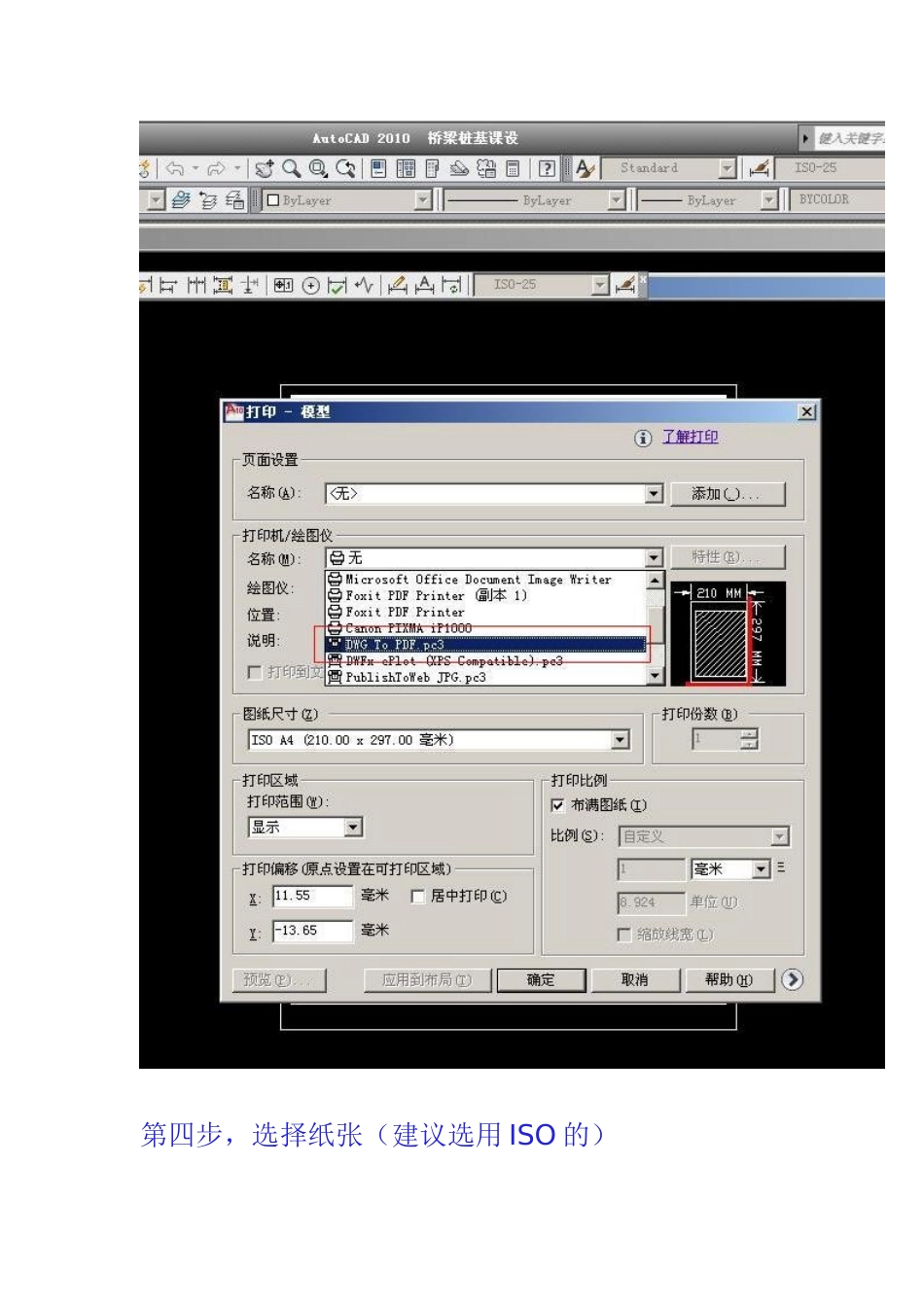Select the Center Mark tool icon
924x1307 pixels.
310,285
